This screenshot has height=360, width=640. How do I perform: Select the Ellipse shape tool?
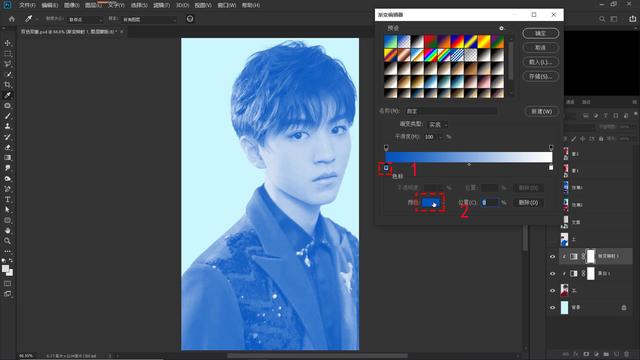pyautogui.click(x=7, y=220)
